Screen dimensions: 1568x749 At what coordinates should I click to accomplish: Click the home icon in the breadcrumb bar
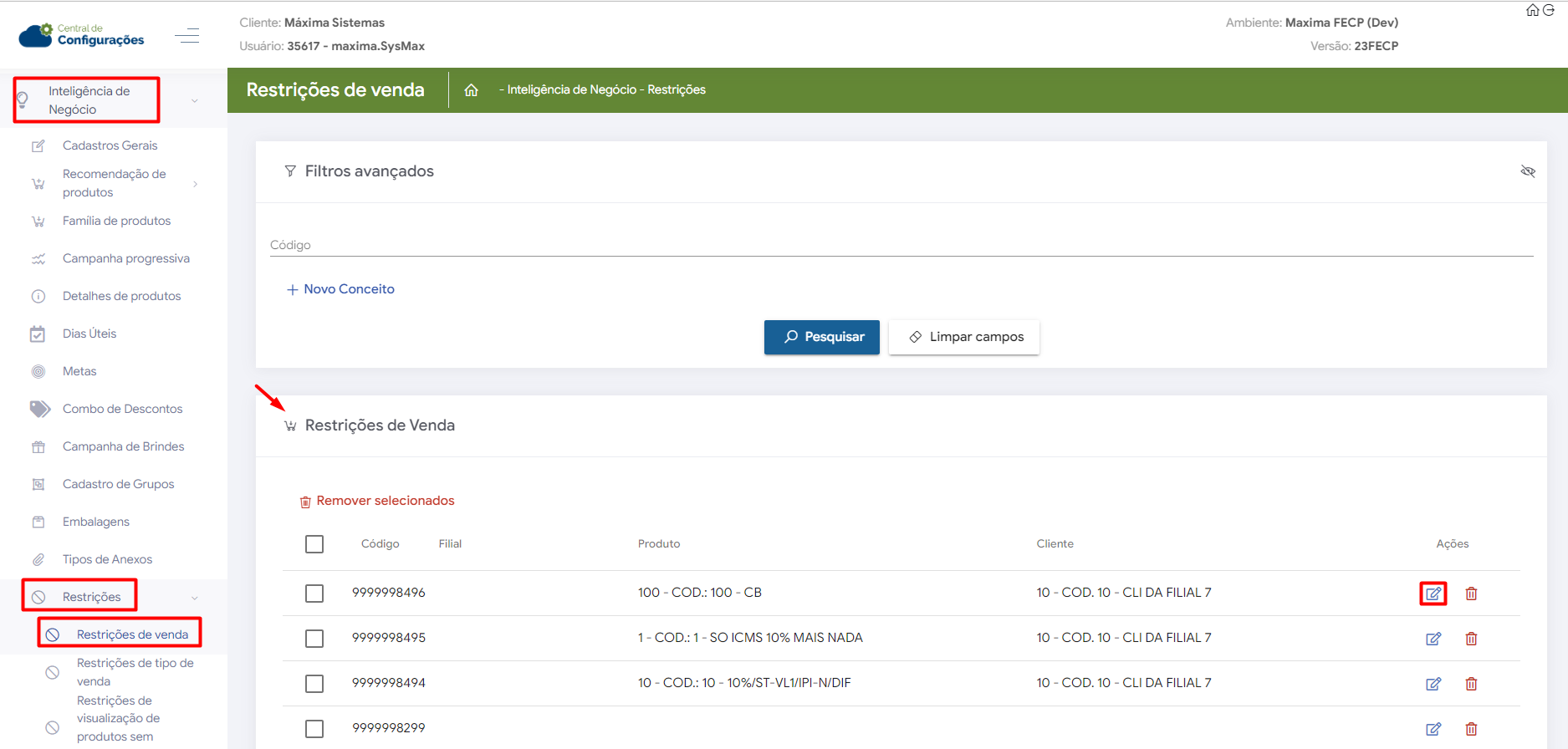tap(472, 90)
